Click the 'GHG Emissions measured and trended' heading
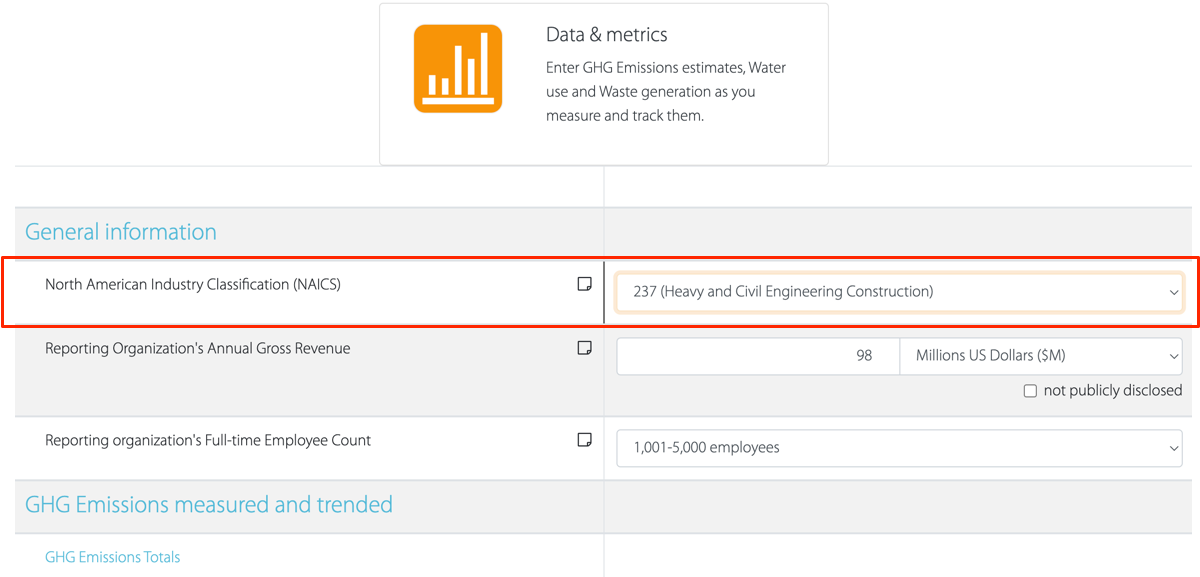 (208, 505)
